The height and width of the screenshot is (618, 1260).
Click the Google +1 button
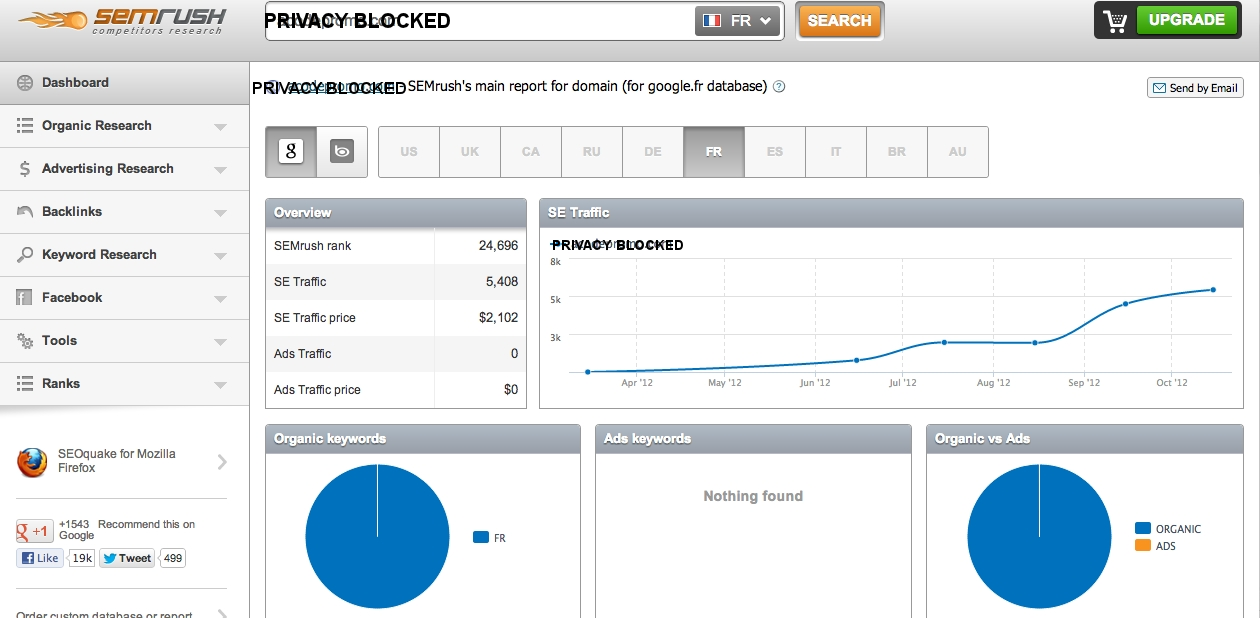point(35,531)
